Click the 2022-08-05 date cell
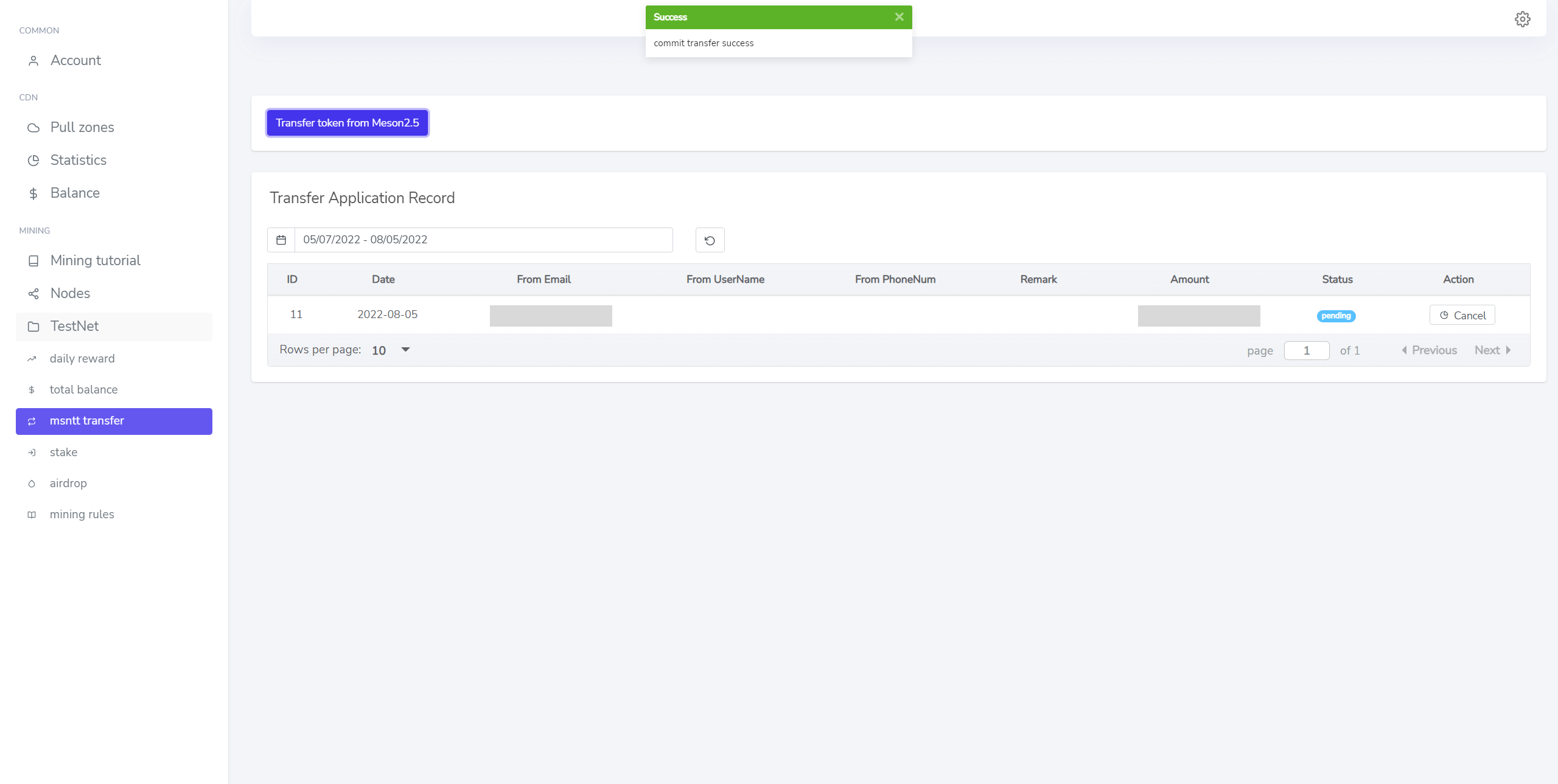This screenshot has width=1558, height=784. pos(387,314)
